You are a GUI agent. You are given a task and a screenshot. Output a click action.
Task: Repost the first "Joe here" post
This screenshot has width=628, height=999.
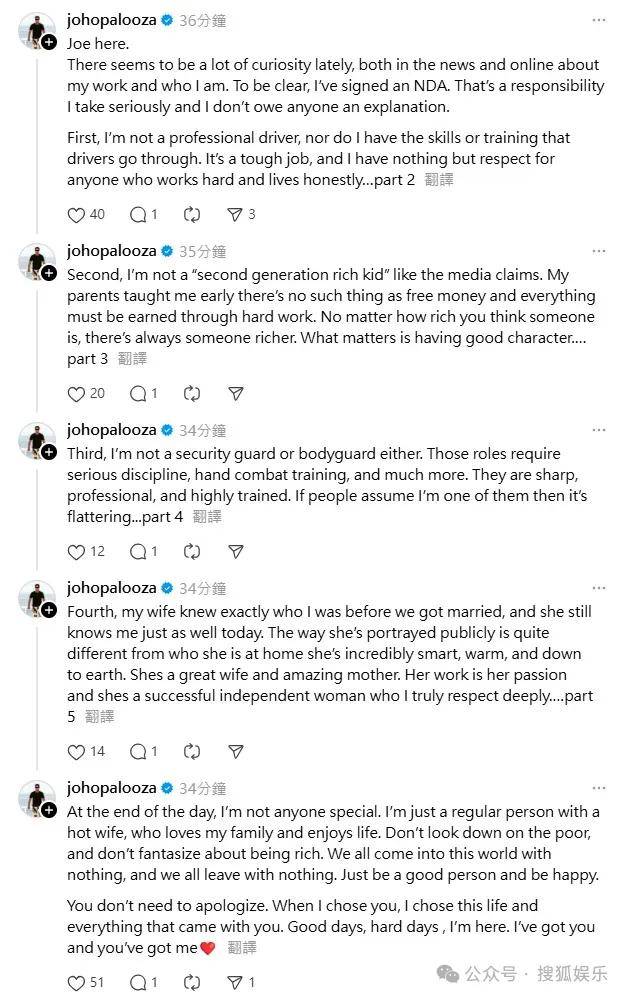(x=192, y=214)
